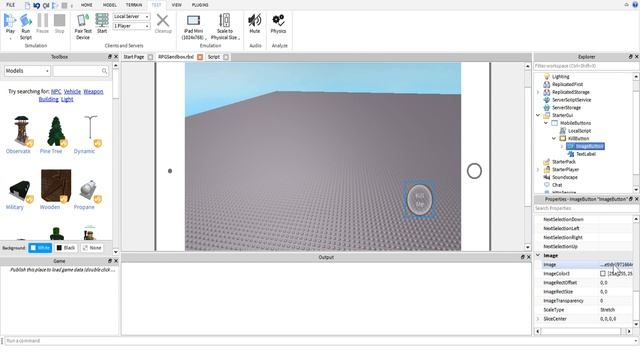Select the Pine Tree model thumbnail
The width and height of the screenshot is (640, 360).
pos(56,131)
